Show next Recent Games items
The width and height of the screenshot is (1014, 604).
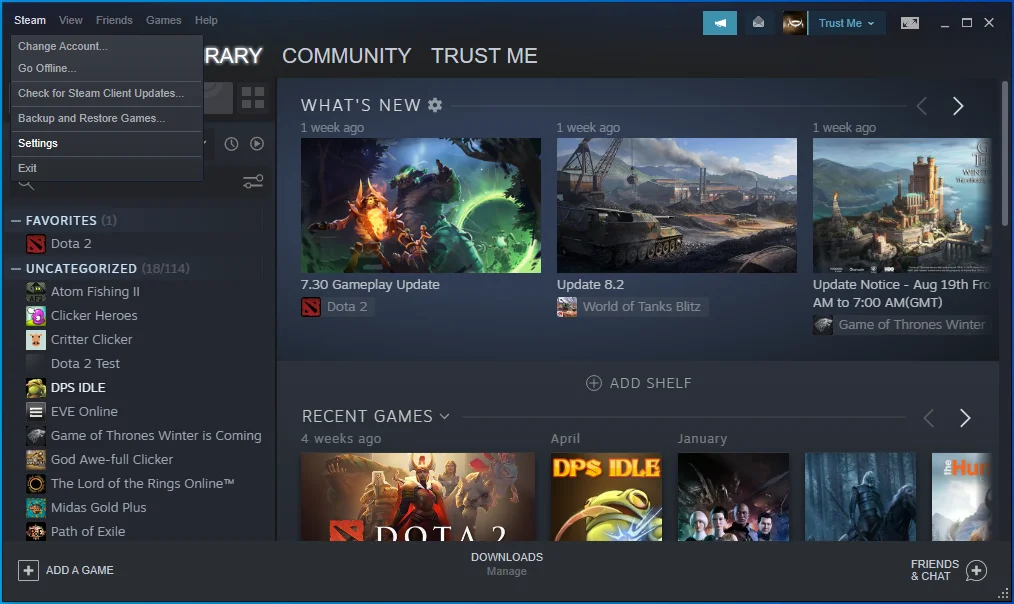(x=965, y=418)
